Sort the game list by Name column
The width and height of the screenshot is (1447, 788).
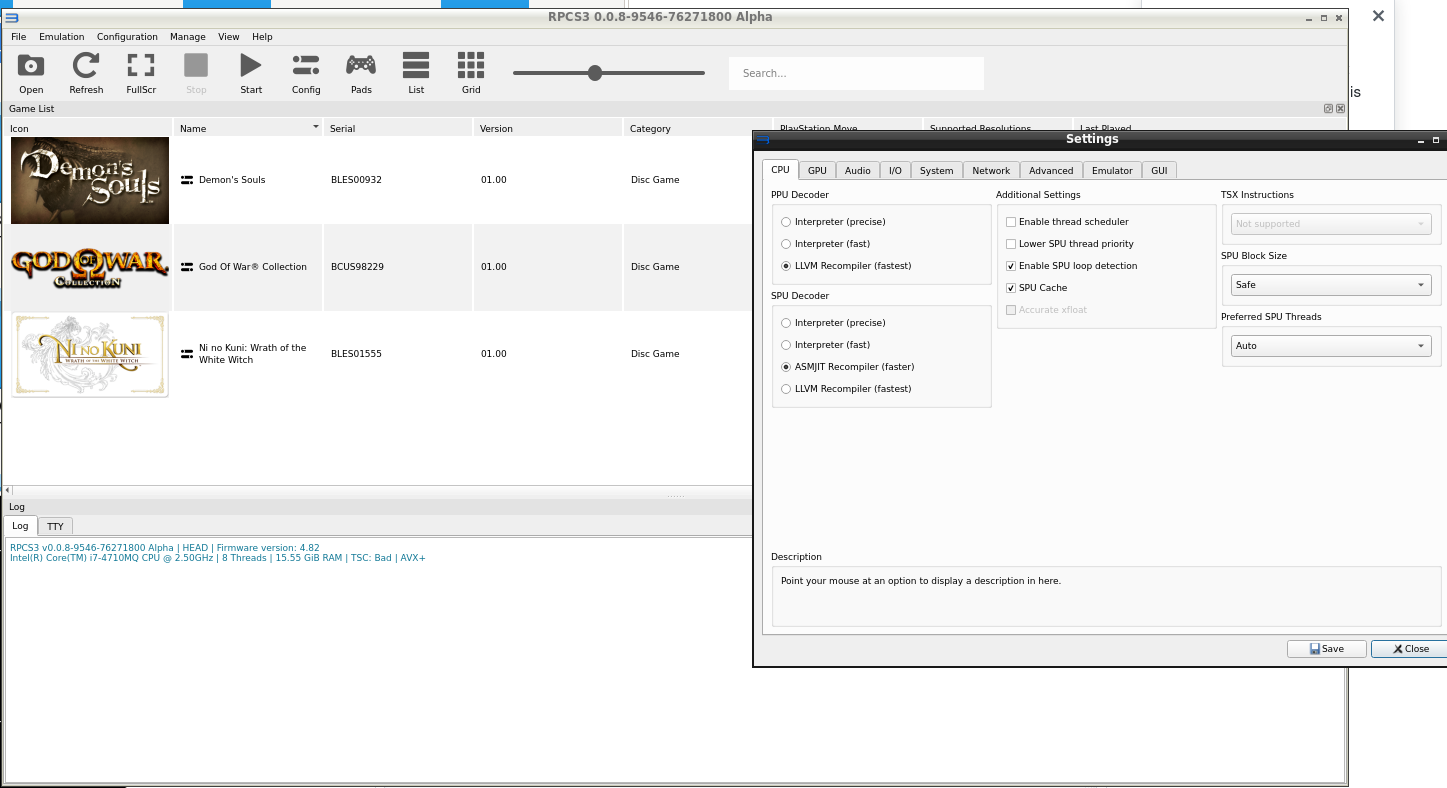click(249, 128)
